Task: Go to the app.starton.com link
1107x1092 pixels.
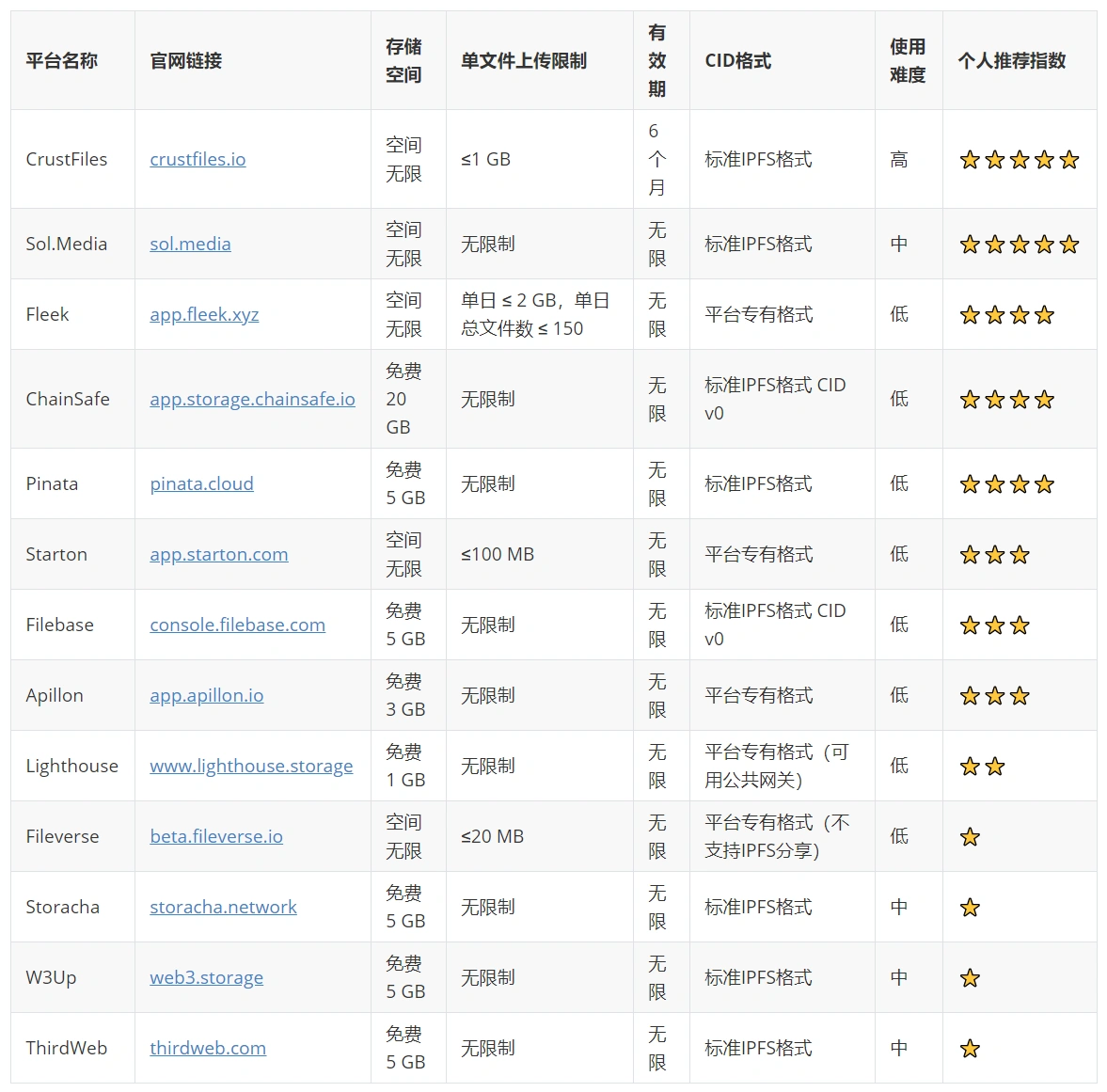Action: [x=219, y=555]
